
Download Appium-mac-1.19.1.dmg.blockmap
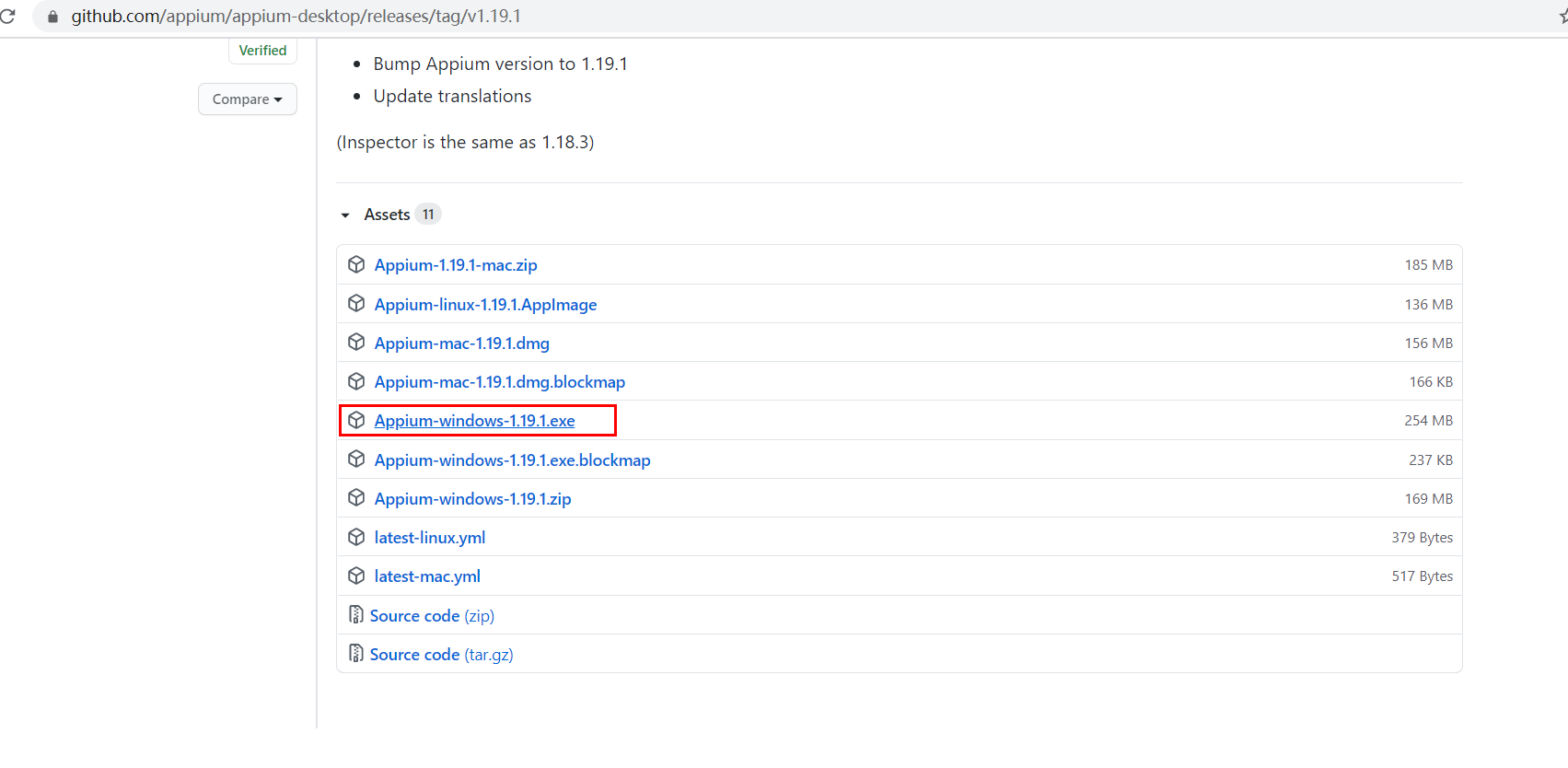[499, 382]
